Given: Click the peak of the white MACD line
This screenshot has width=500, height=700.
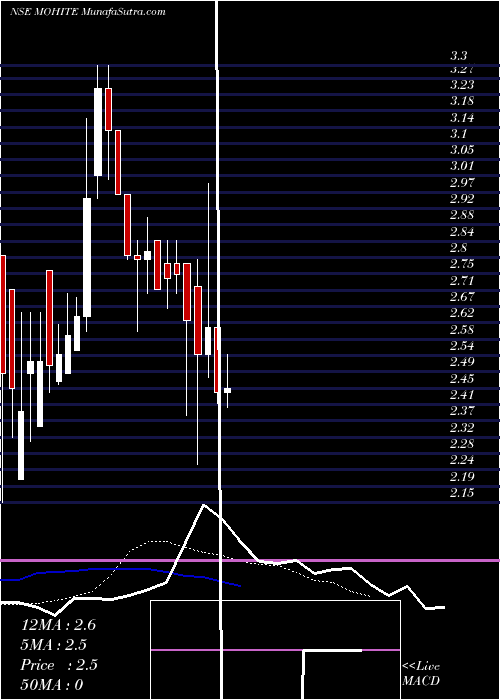Looking at the screenshot, I should coord(204,505).
